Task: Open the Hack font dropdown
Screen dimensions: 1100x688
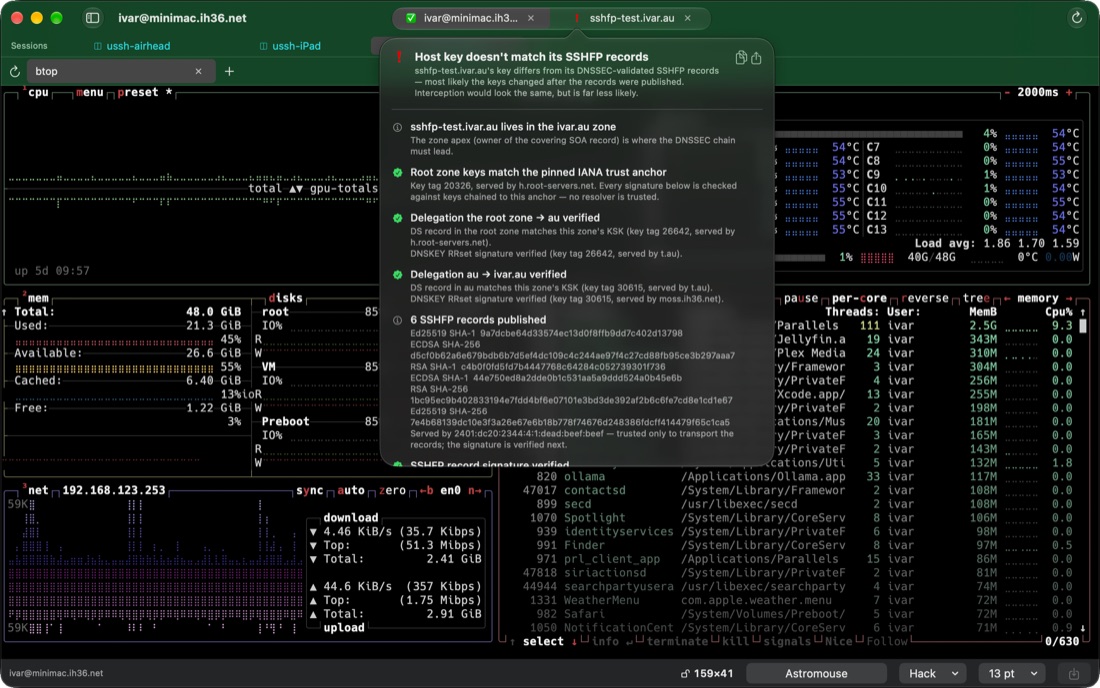Action: coord(932,673)
